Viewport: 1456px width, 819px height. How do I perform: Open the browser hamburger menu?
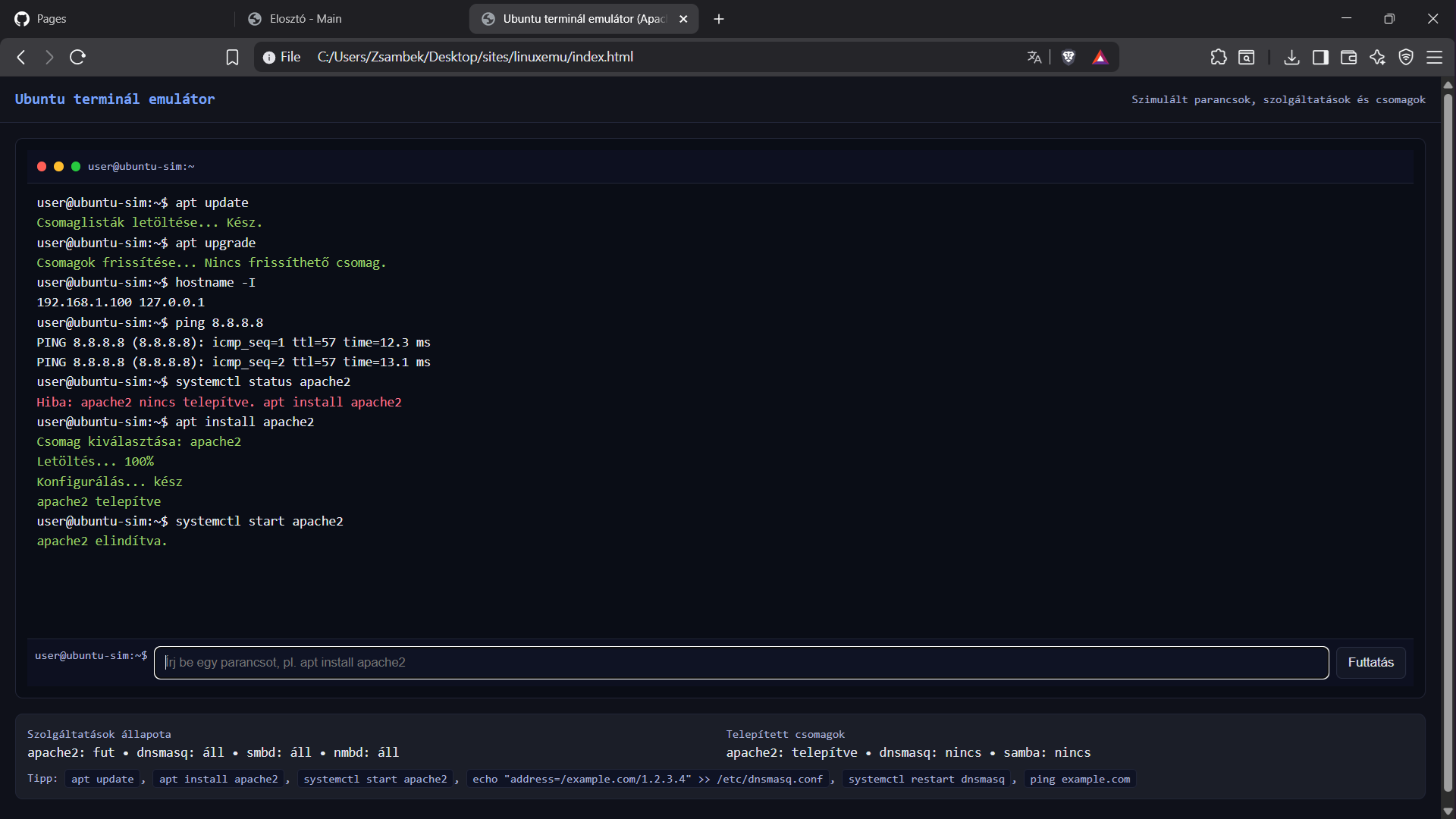tap(1434, 57)
